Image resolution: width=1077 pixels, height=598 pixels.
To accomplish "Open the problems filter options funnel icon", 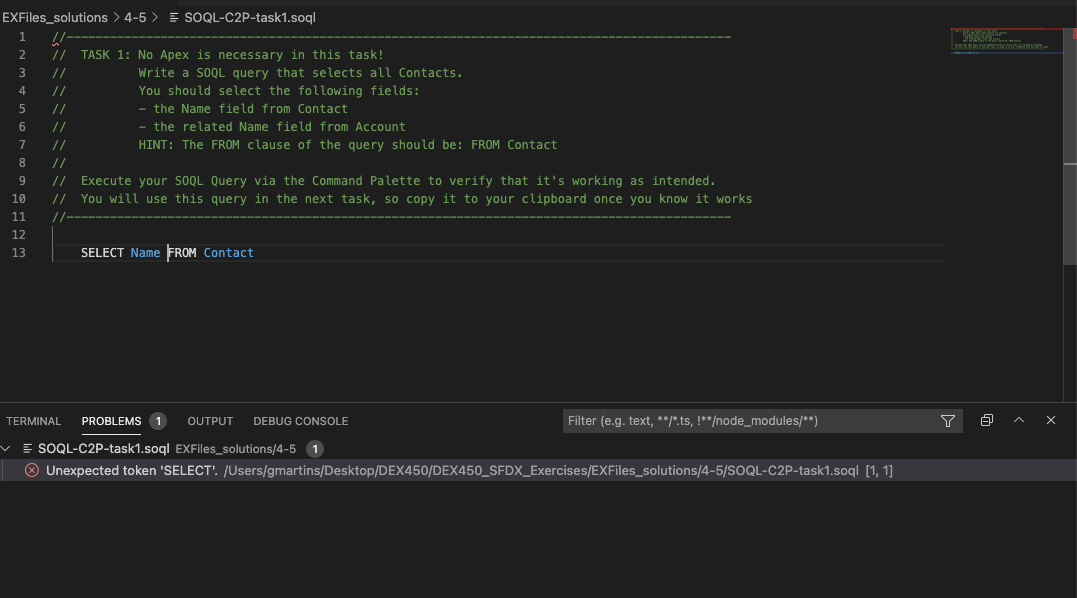I will pyautogui.click(x=948, y=421).
